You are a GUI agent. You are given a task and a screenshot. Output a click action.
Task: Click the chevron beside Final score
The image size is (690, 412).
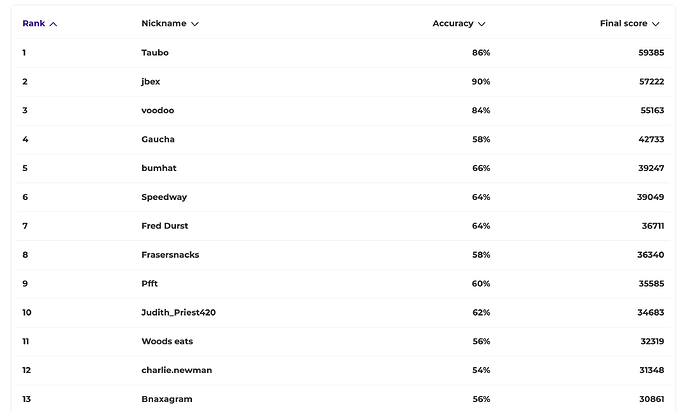point(656,24)
